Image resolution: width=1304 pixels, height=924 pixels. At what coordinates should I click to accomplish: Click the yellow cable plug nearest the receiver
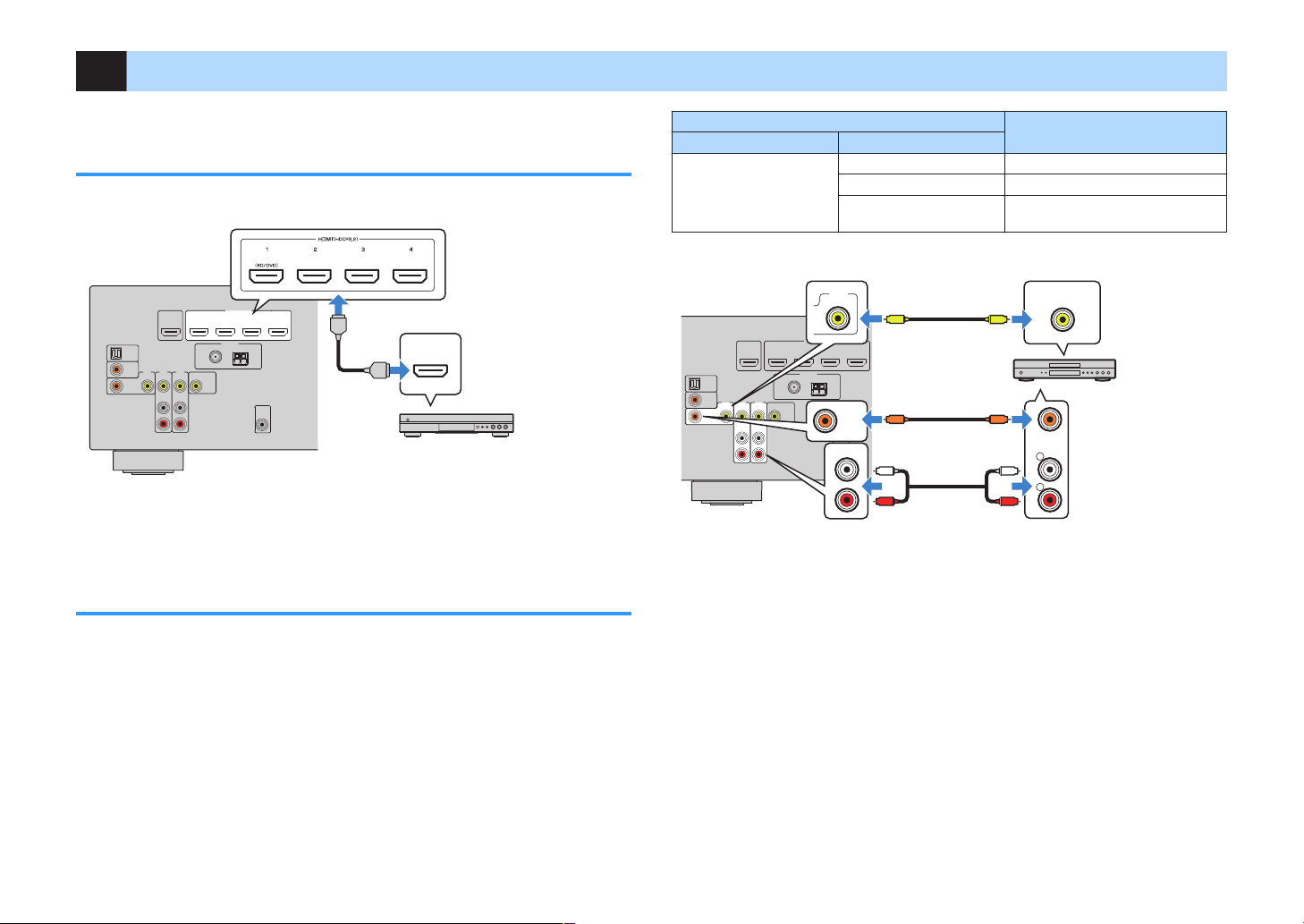(897, 318)
